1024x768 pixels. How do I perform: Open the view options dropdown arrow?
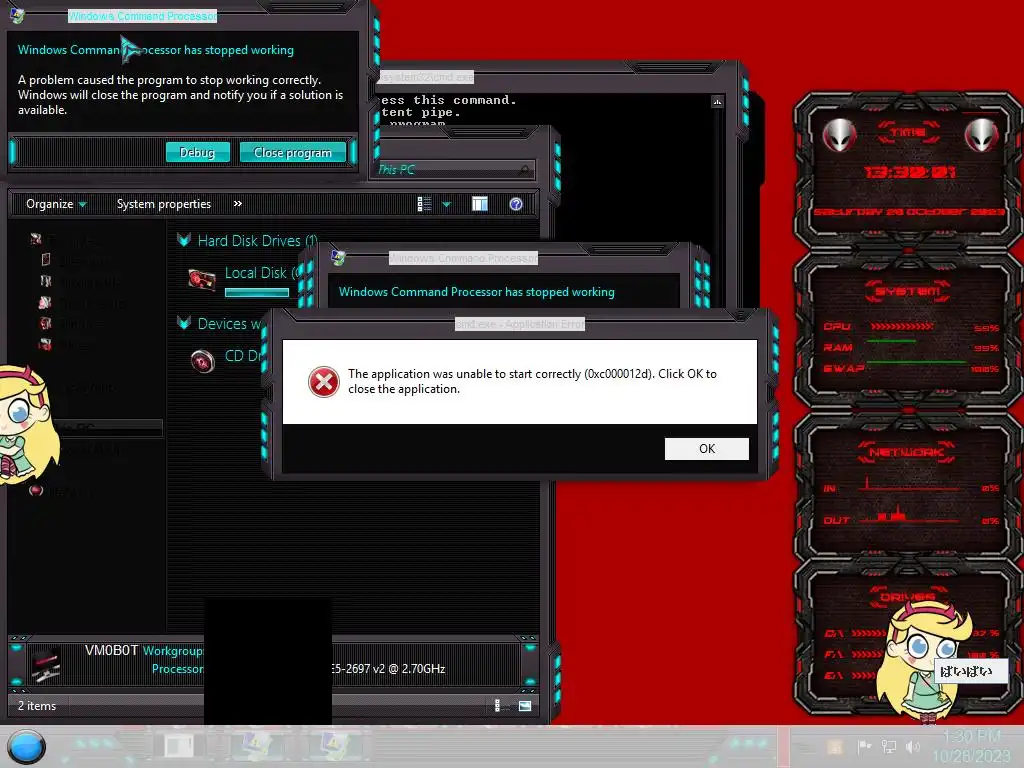coord(447,204)
